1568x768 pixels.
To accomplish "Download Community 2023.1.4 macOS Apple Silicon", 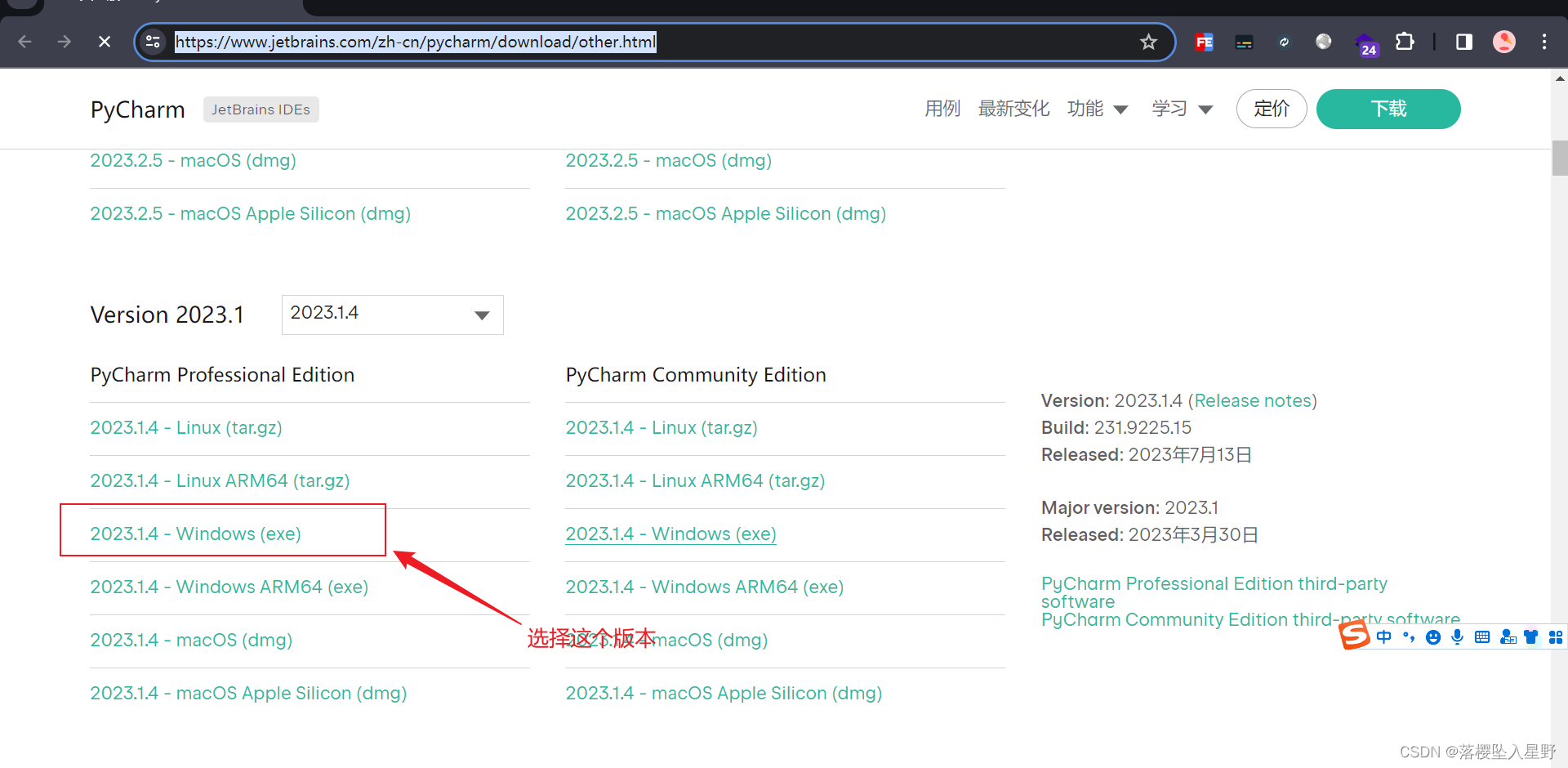I will point(724,694).
